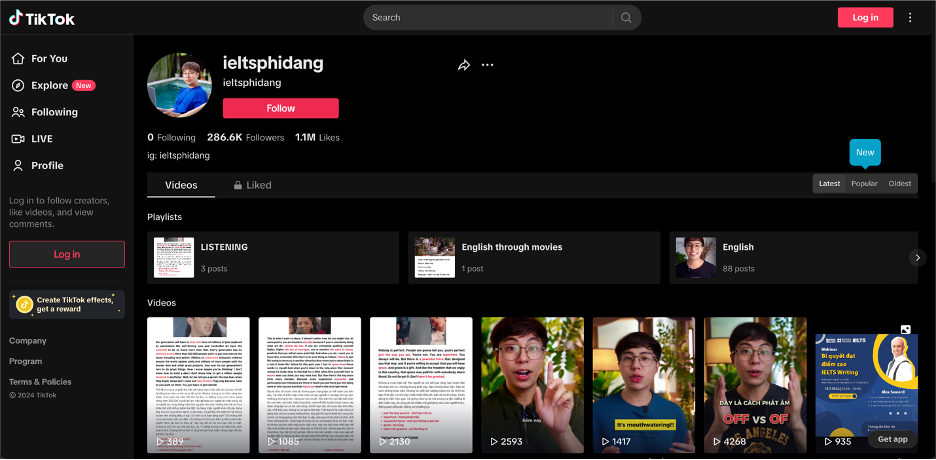Viewport: 936px width, 460px height.
Task: Click the ieltsphidang username heading
Action: tap(273, 63)
